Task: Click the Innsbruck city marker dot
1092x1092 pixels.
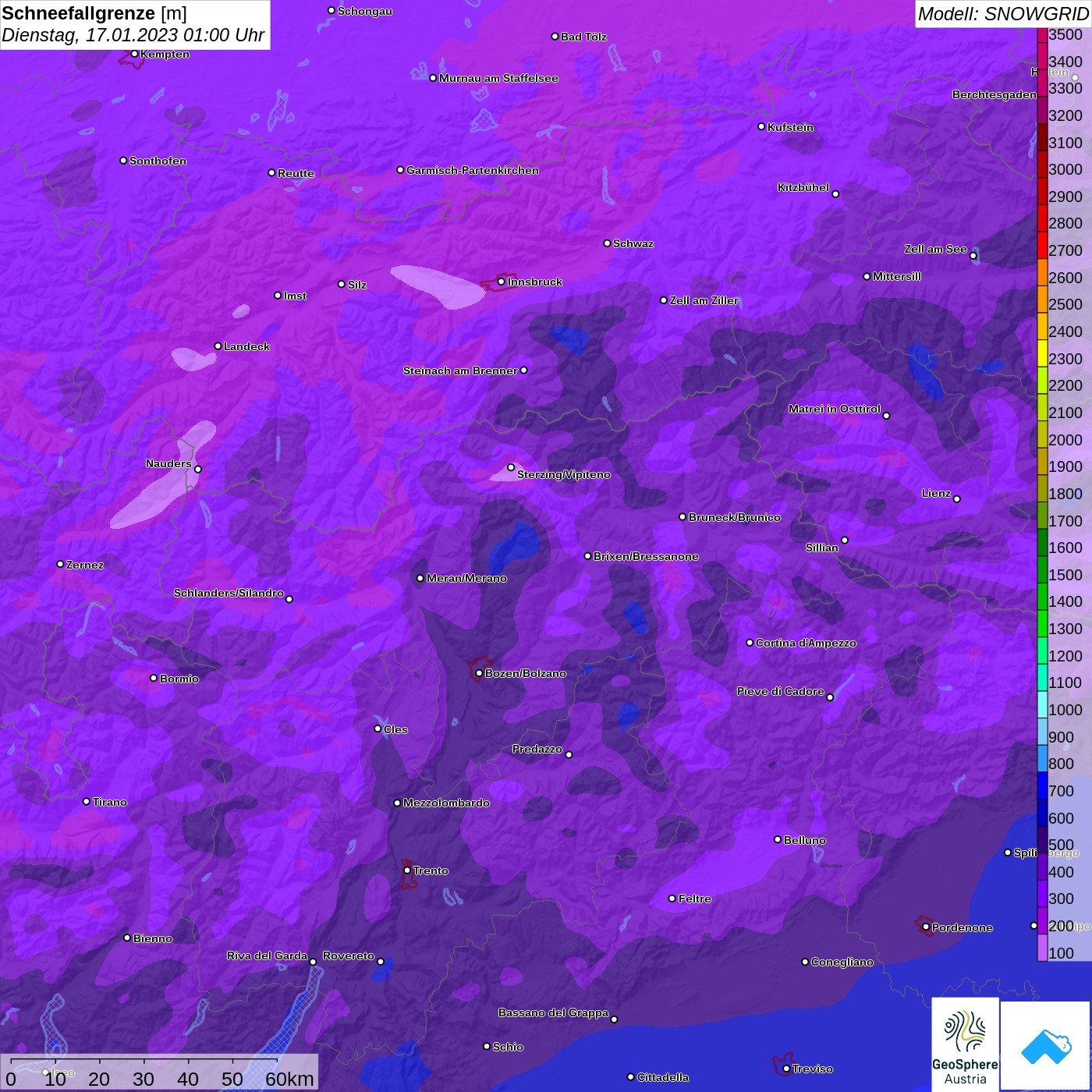Action: pos(502,282)
